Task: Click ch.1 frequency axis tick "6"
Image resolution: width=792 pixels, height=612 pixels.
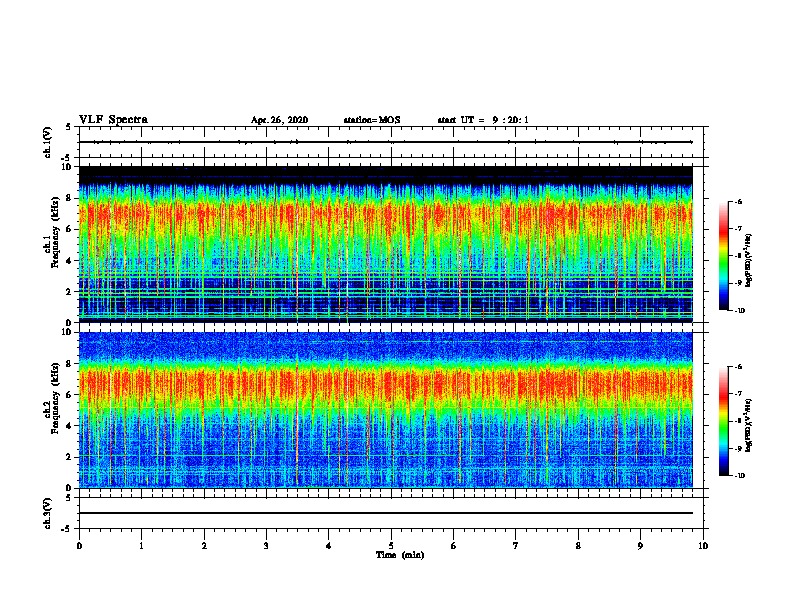Action: (x=71, y=229)
